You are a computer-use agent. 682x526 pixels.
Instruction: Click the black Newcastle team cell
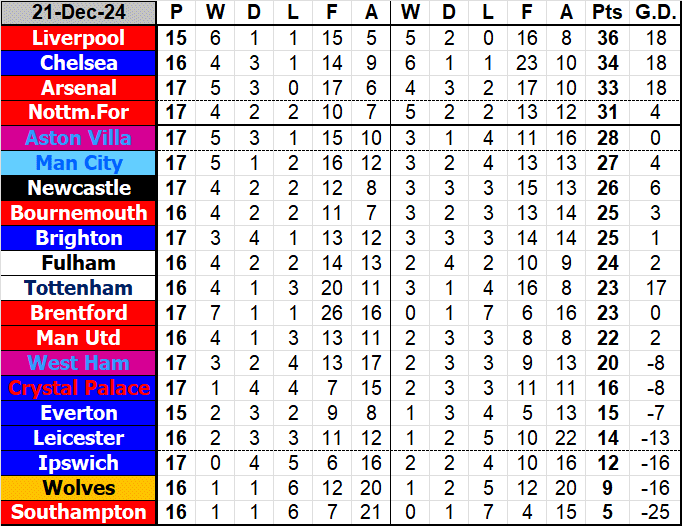click(x=79, y=188)
